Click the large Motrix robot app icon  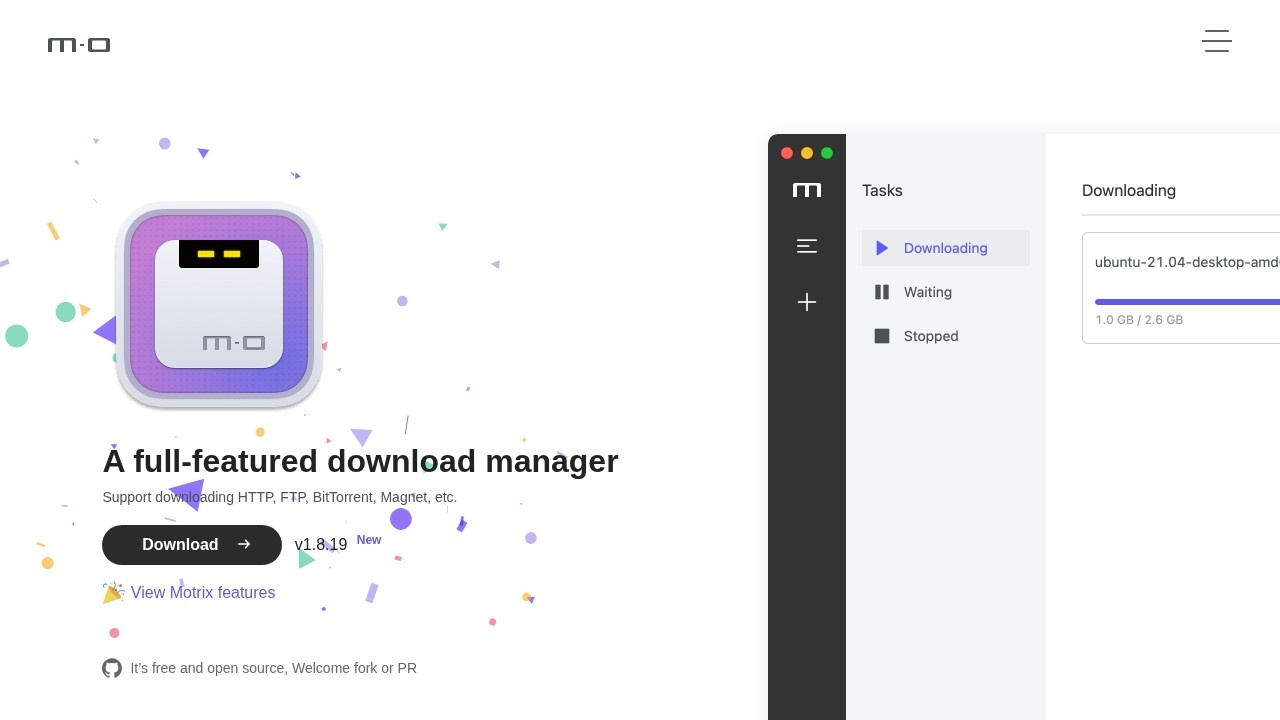pyautogui.click(x=219, y=305)
